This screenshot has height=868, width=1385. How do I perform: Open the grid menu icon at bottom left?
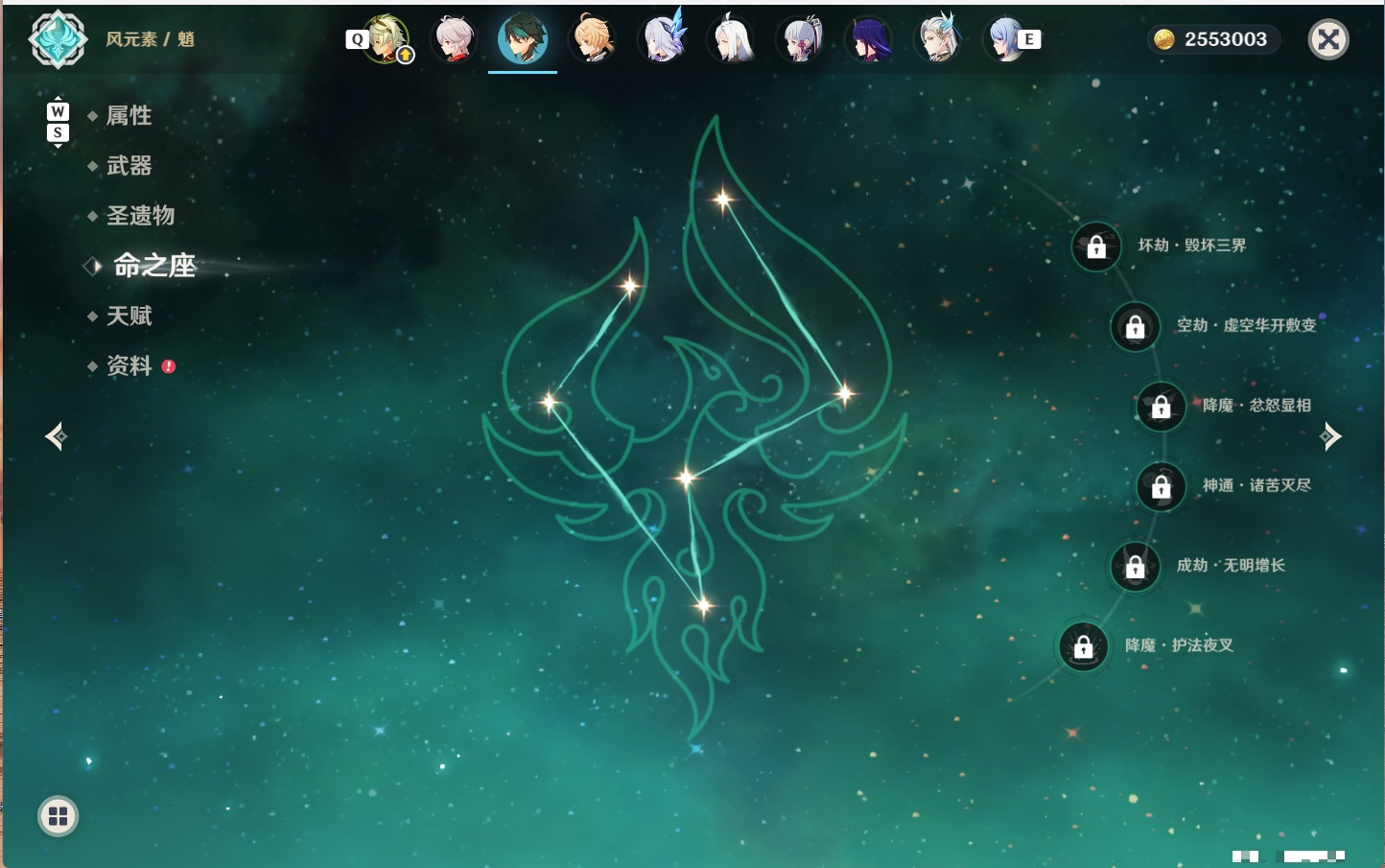click(58, 816)
